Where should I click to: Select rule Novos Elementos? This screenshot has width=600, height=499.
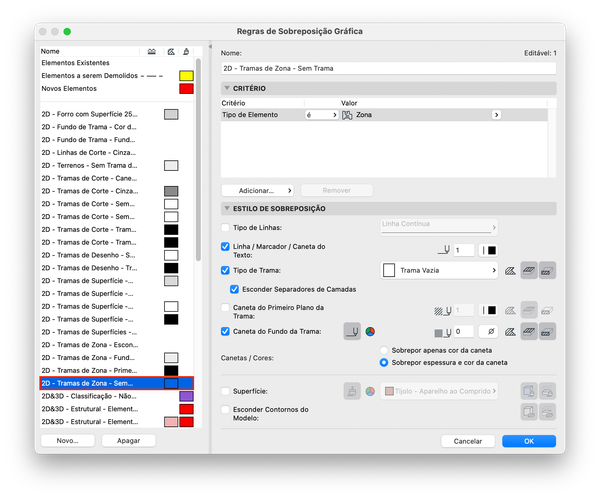pyautogui.click(x=117, y=88)
